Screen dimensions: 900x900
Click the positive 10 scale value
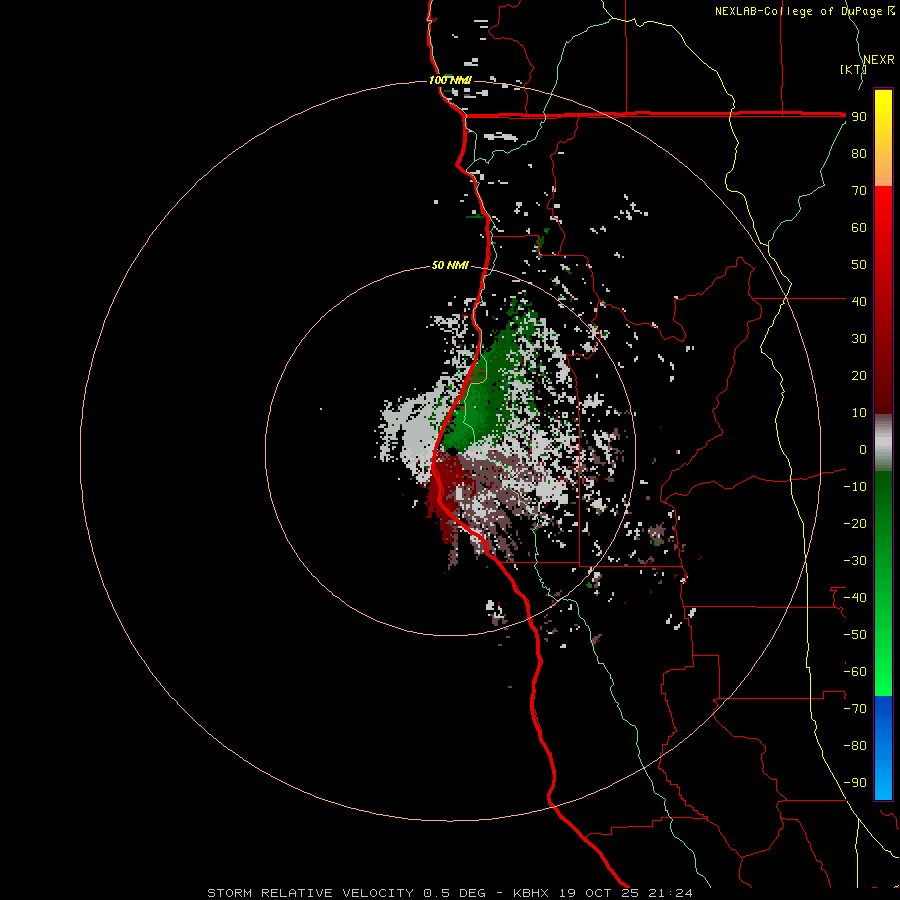click(x=859, y=413)
